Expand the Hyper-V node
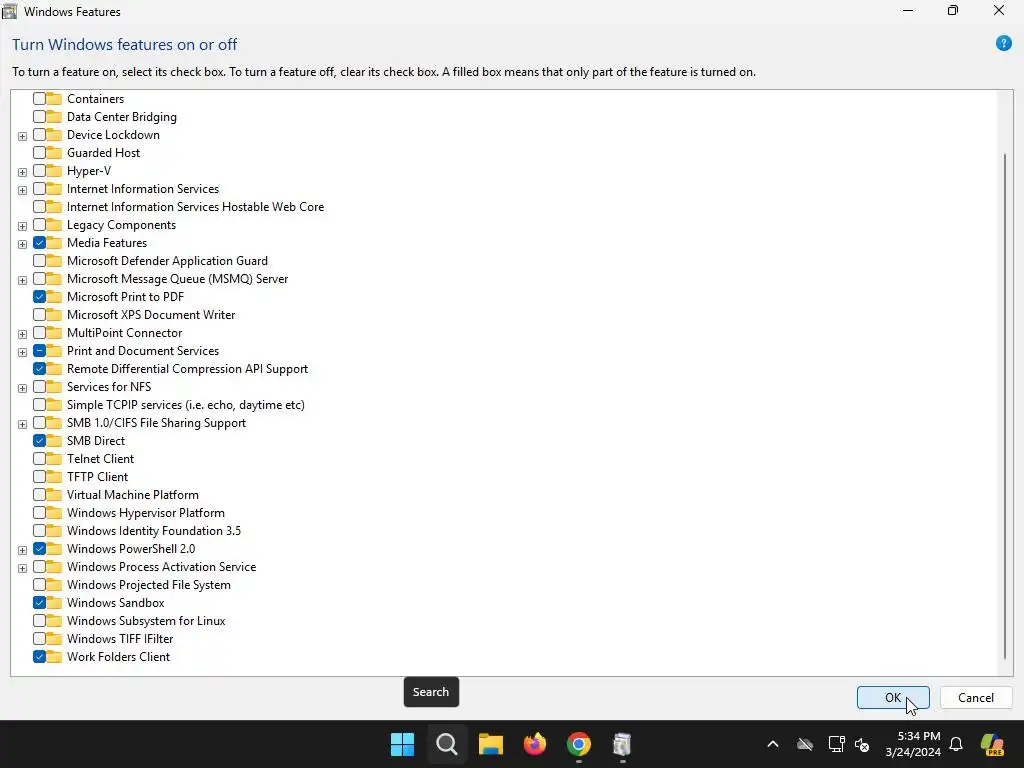Screen dimensions: 1024x768 pyautogui.click(x=22, y=172)
